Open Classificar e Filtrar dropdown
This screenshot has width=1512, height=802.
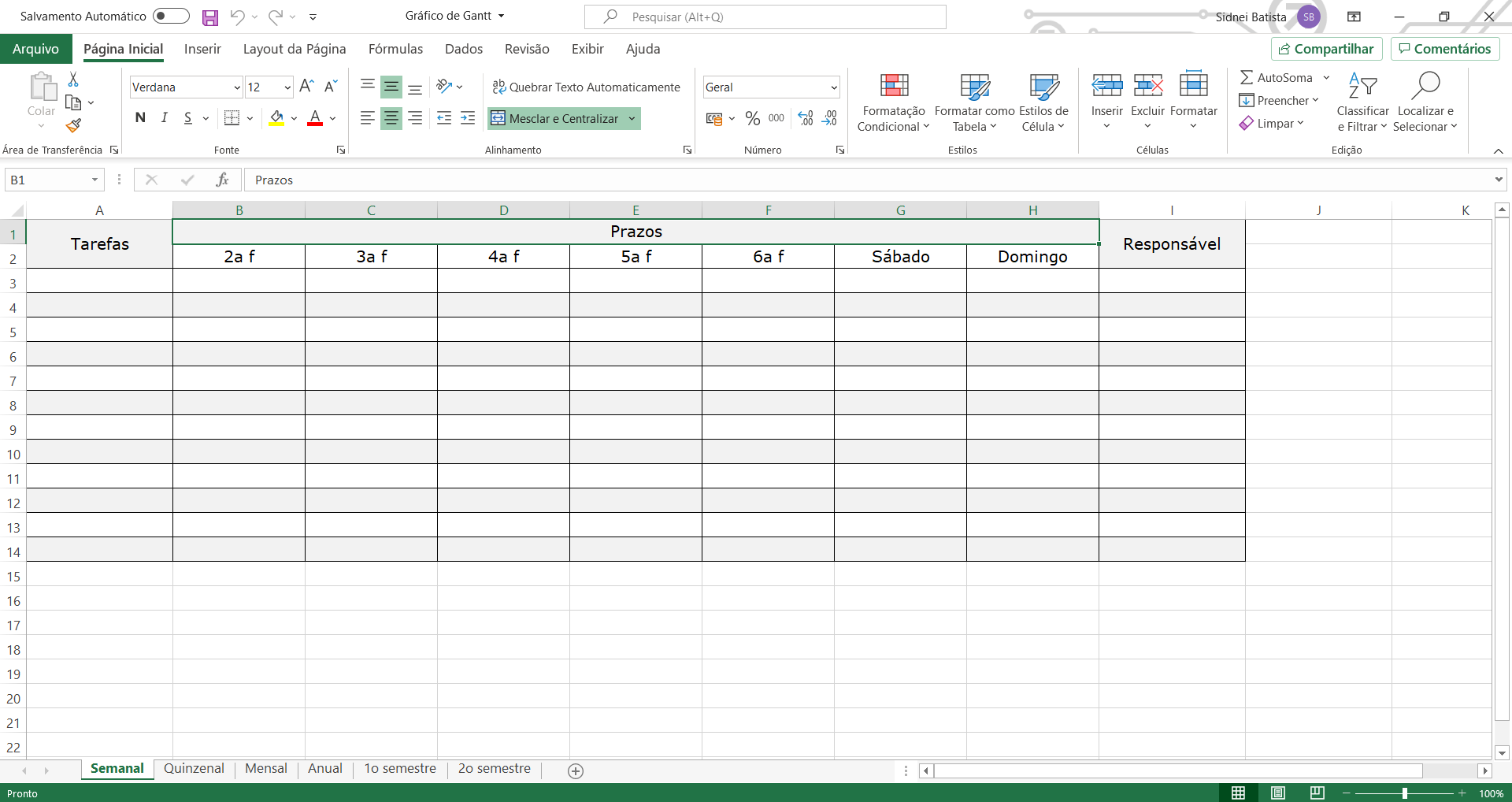pos(1362,102)
